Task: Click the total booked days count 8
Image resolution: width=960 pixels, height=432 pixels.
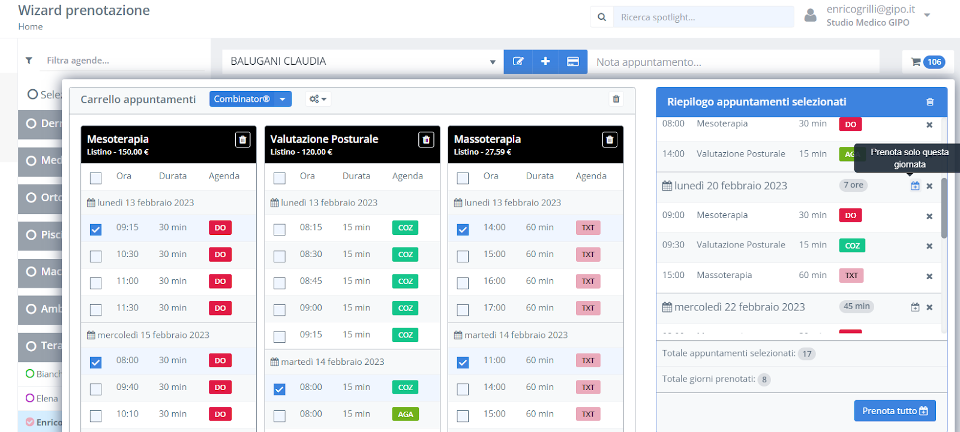Action: coord(763,379)
